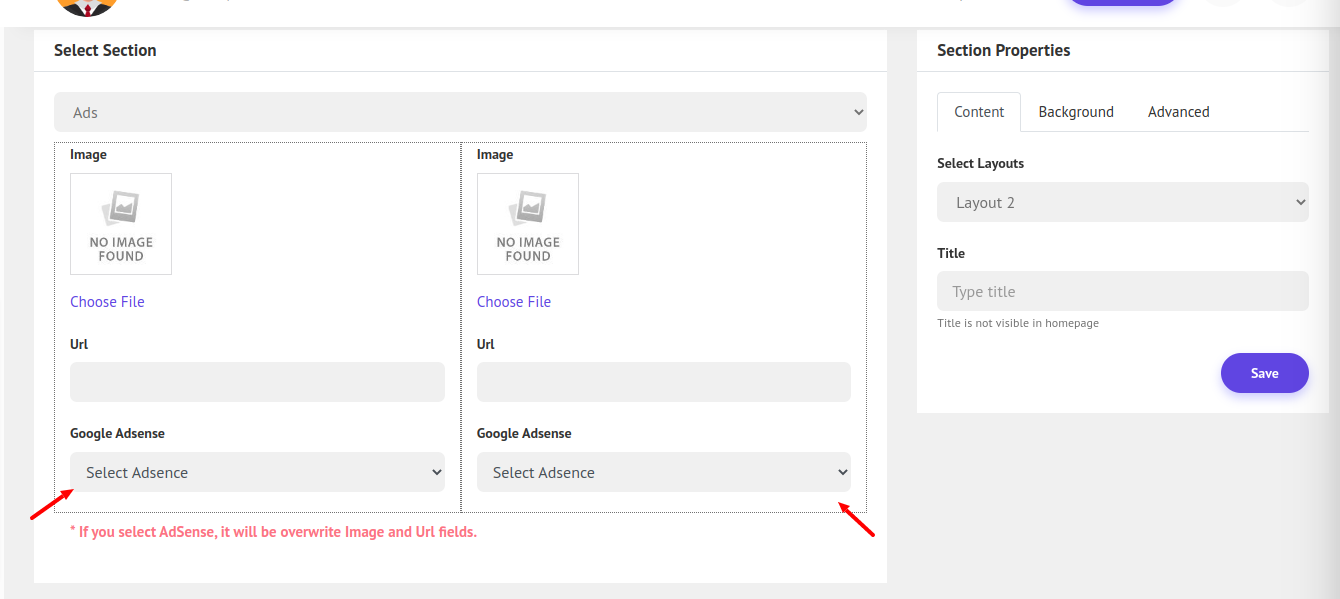Choose a file for the left ad image
The width and height of the screenshot is (1340, 599).
(x=107, y=302)
